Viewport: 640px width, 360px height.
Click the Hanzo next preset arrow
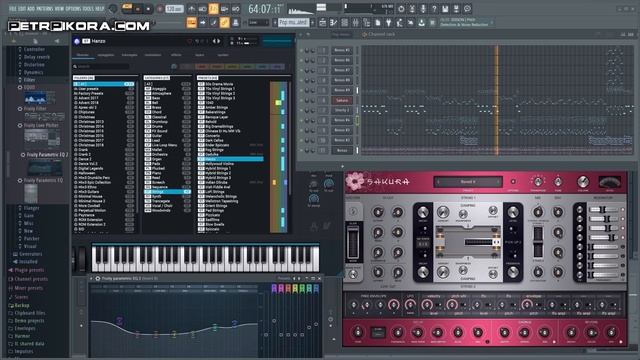(219, 41)
